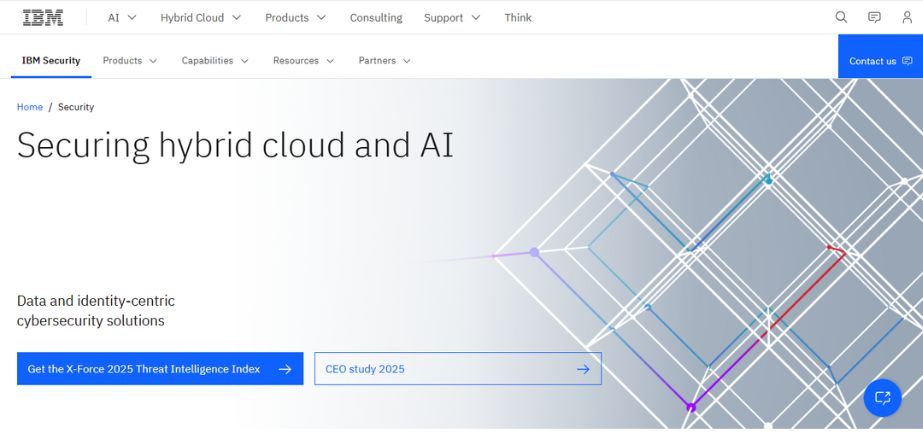
Task: Click the IBM logo
Action: tap(42, 17)
